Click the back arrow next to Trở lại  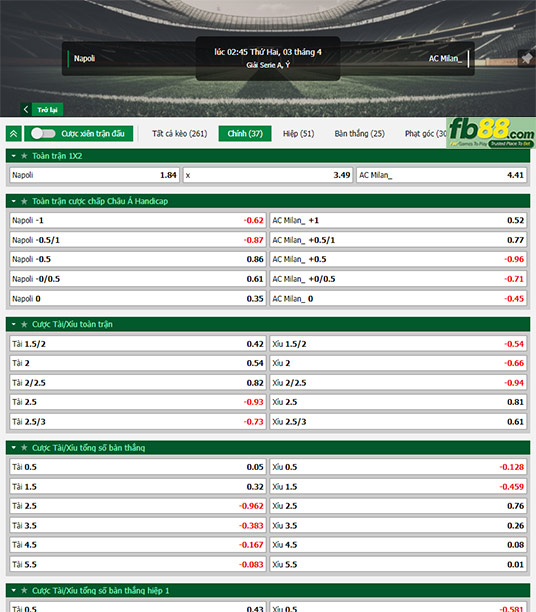[x=26, y=109]
